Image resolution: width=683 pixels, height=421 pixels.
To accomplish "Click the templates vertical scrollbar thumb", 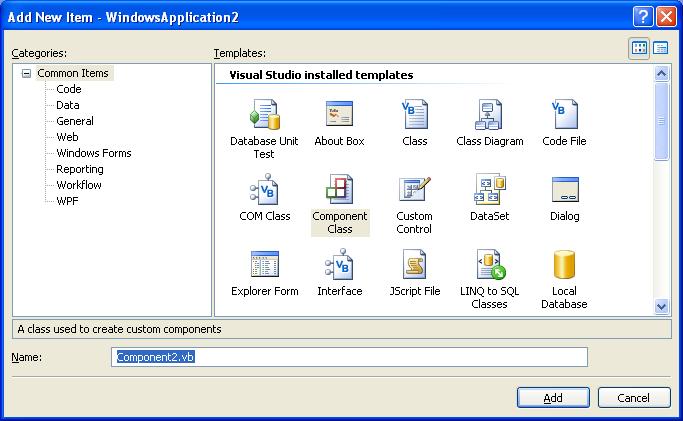I will click(x=661, y=121).
